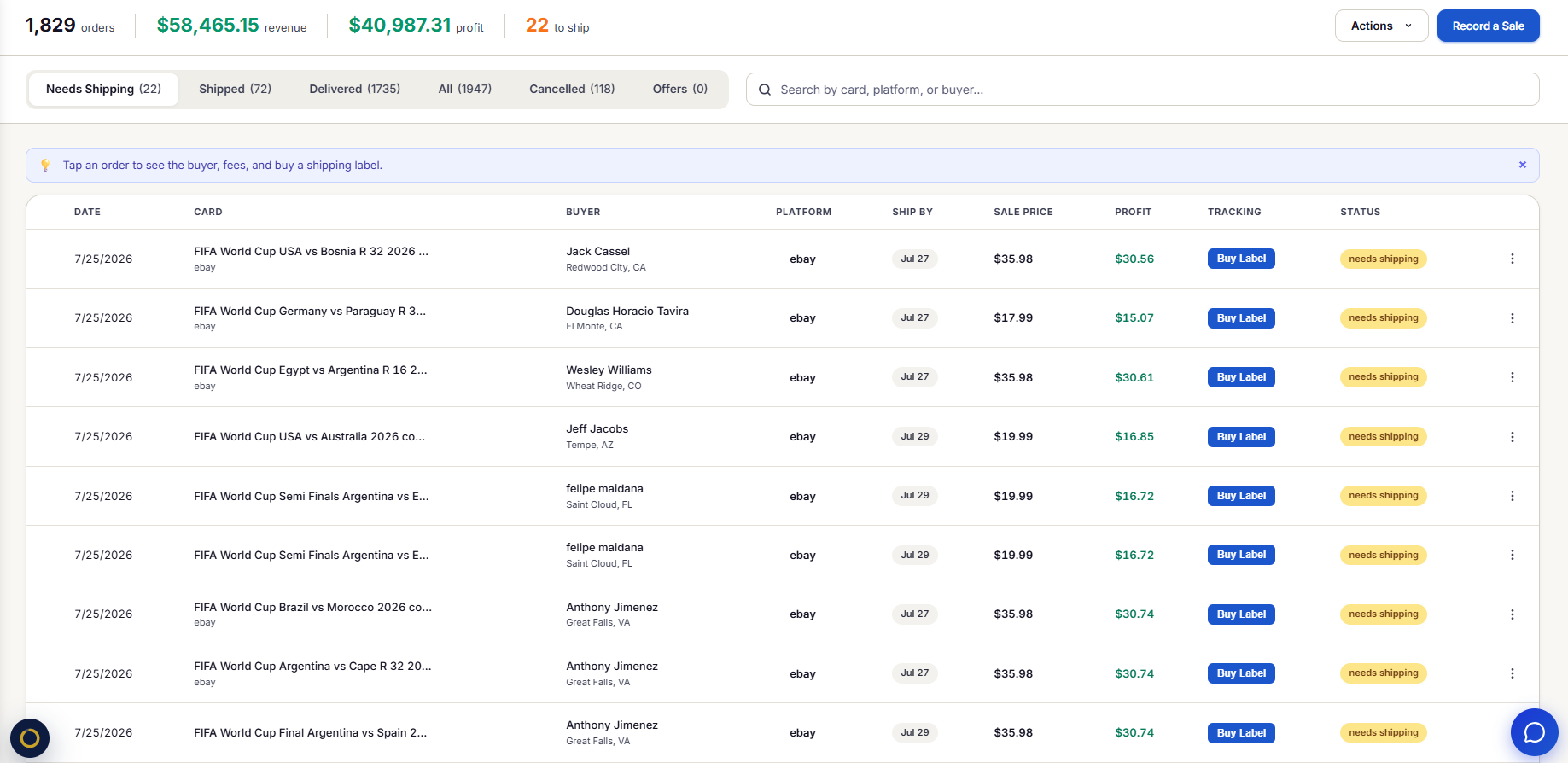The height and width of the screenshot is (763, 1568).
Task: Open the FIFA World Cup Egypt vs Argentina card
Action: pyautogui.click(x=311, y=370)
